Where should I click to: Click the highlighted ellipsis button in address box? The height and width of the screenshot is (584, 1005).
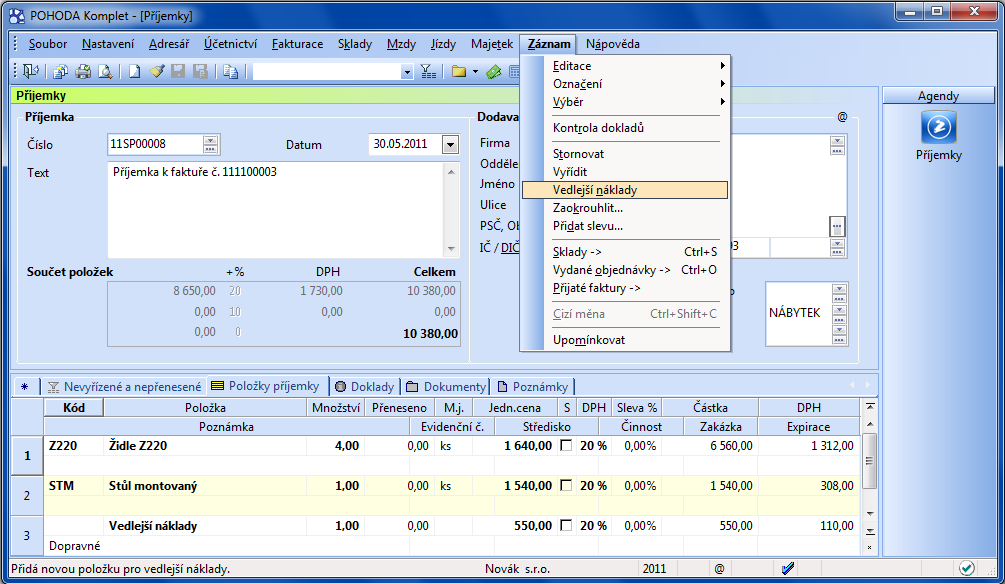tap(837, 226)
